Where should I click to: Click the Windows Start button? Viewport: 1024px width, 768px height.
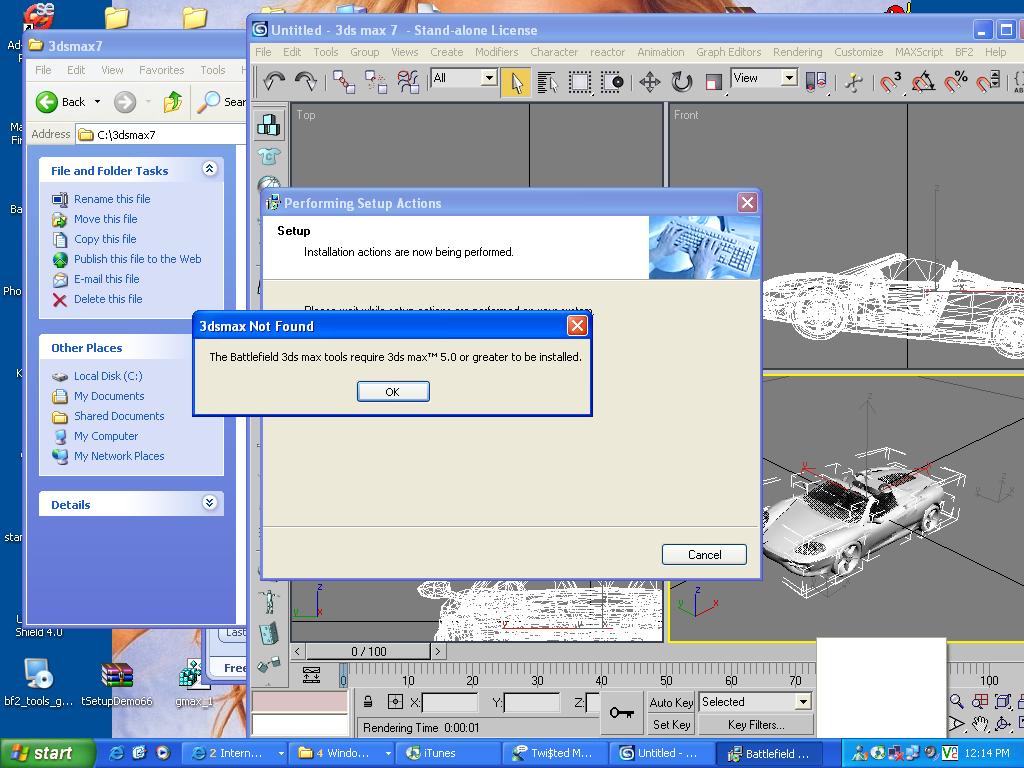(47, 753)
